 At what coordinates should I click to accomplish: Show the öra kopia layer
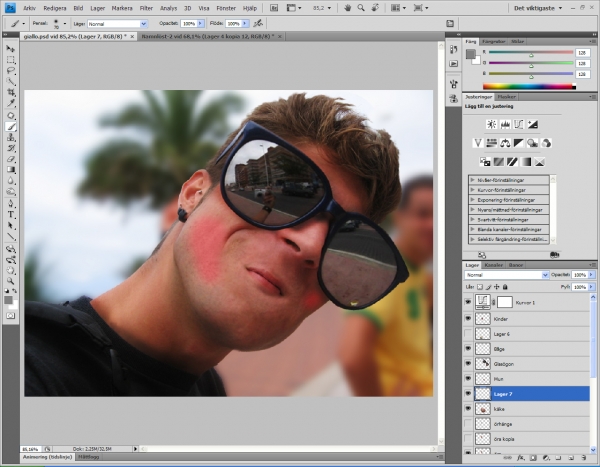tap(468, 439)
